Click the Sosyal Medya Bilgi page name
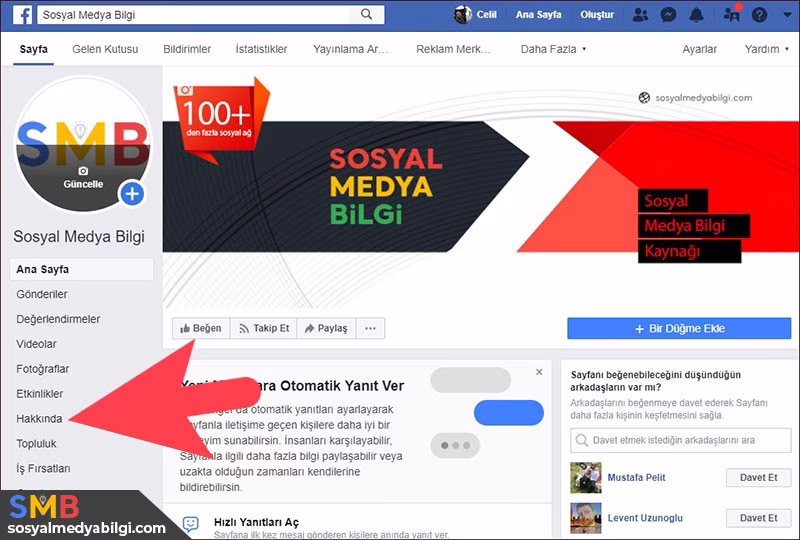This screenshot has width=800, height=540. 79,237
